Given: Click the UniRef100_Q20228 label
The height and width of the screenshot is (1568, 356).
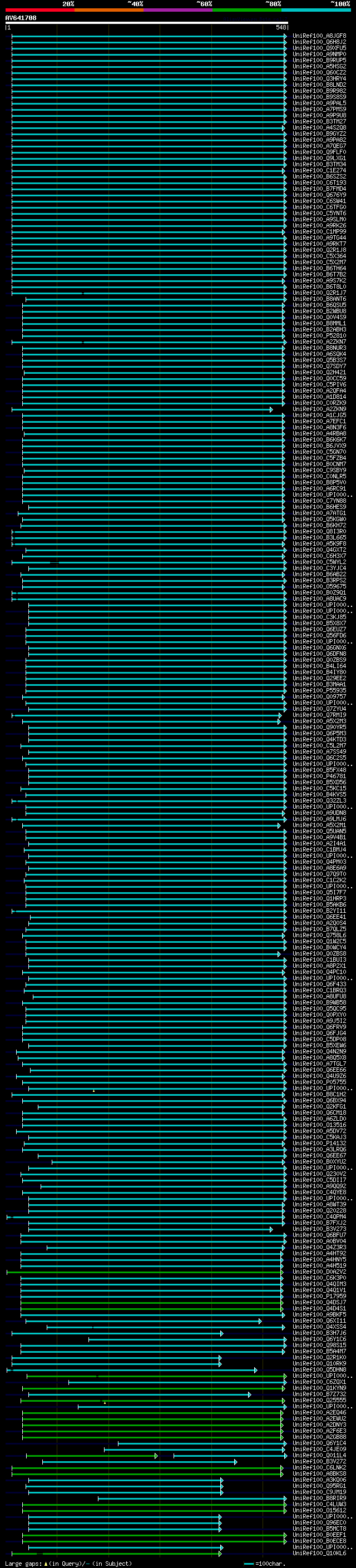Looking at the screenshot, I should pyautogui.click(x=319, y=1211).
